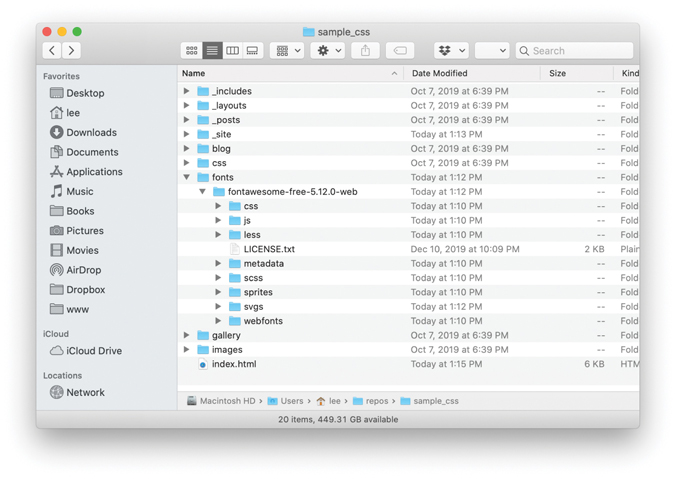The image size is (676, 479).
Task: Switch to icon view in toolbar
Action: 191,50
